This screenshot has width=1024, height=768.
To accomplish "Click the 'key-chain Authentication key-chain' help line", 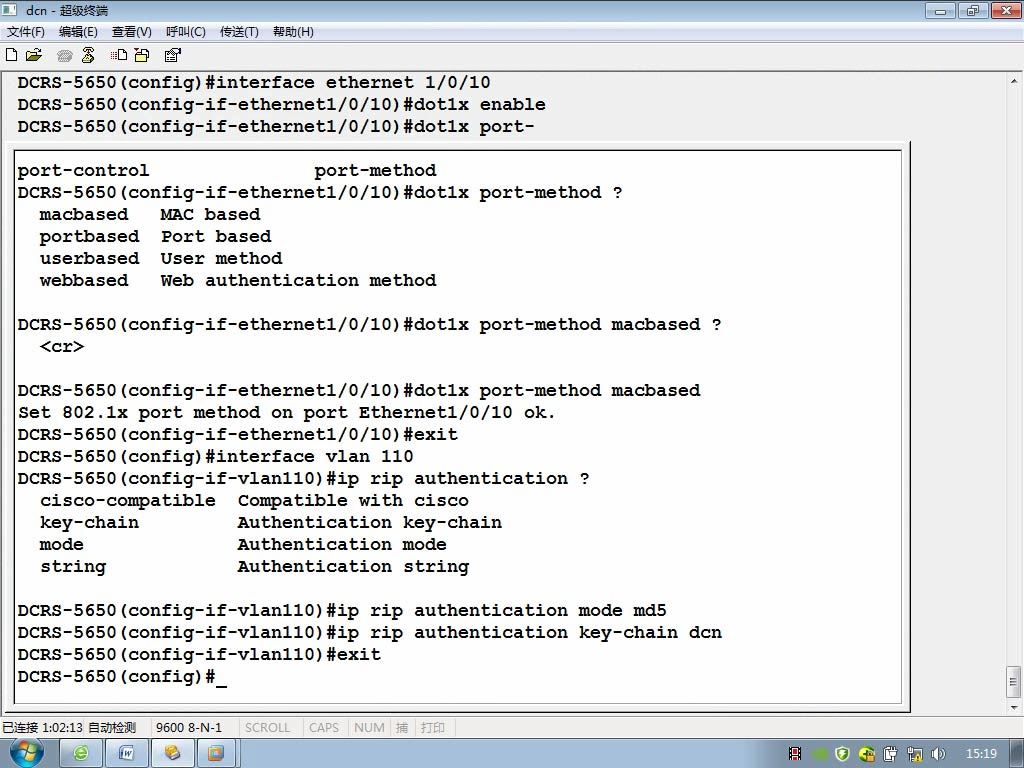I will [271, 523].
